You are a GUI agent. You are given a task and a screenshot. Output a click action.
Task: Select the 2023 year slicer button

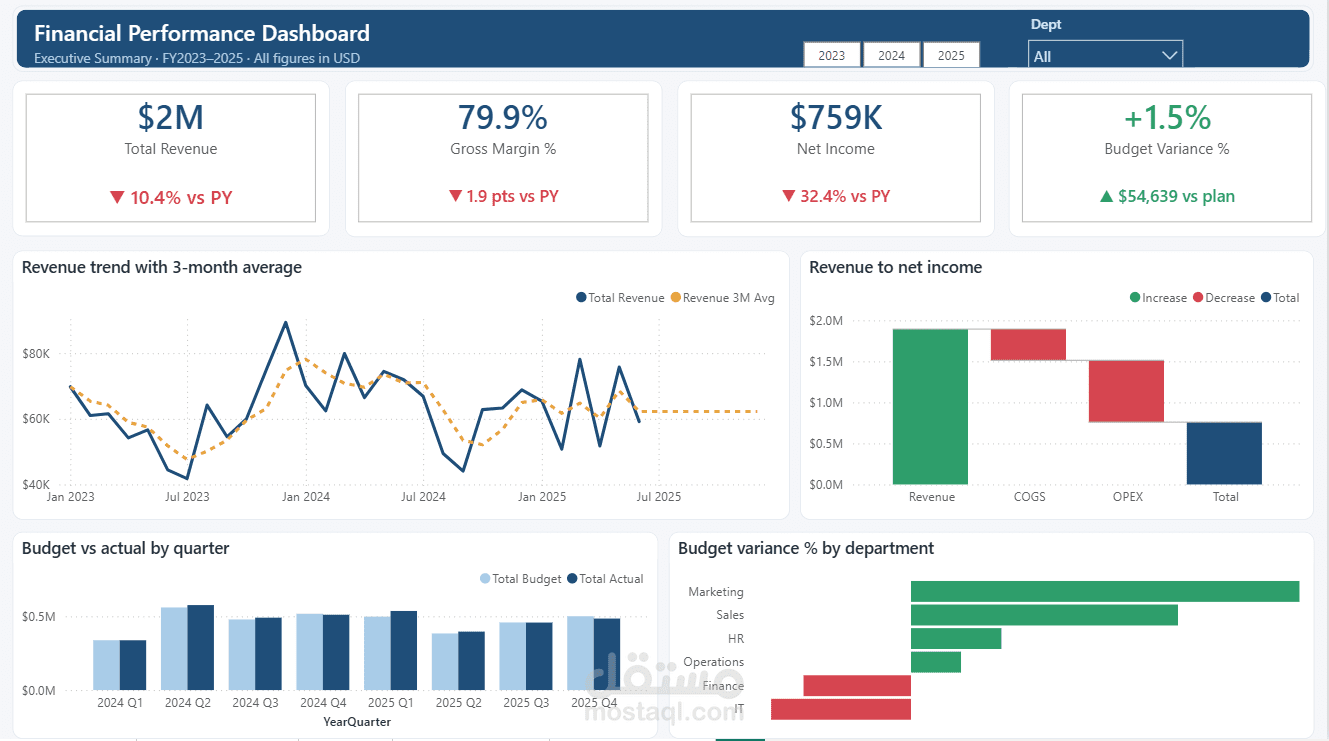pyautogui.click(x=832, y=55)
